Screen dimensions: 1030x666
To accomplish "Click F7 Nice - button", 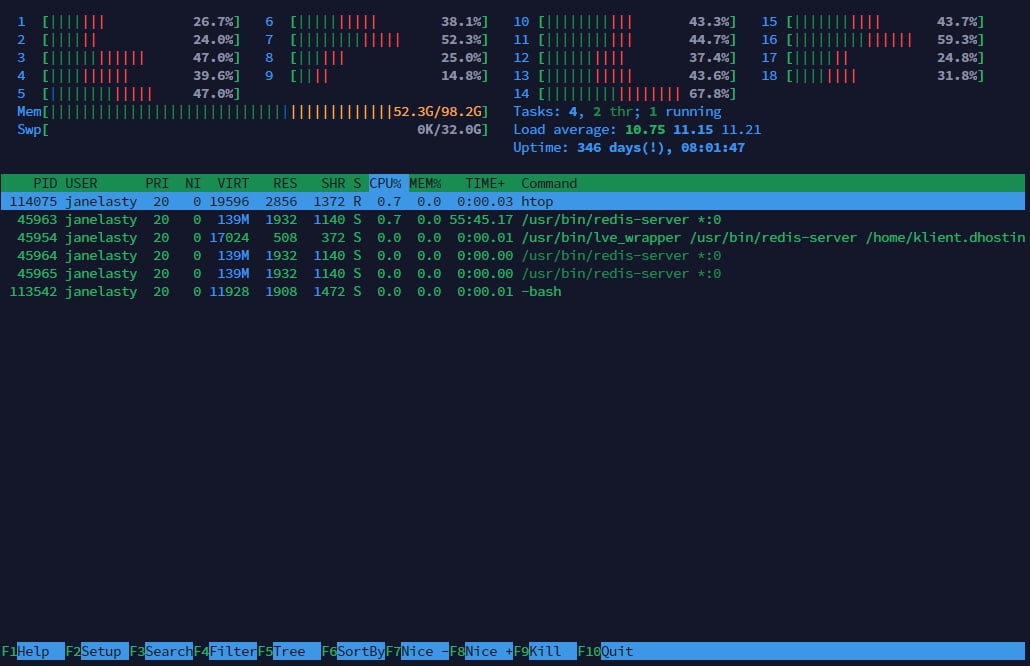I will [417, 651].
